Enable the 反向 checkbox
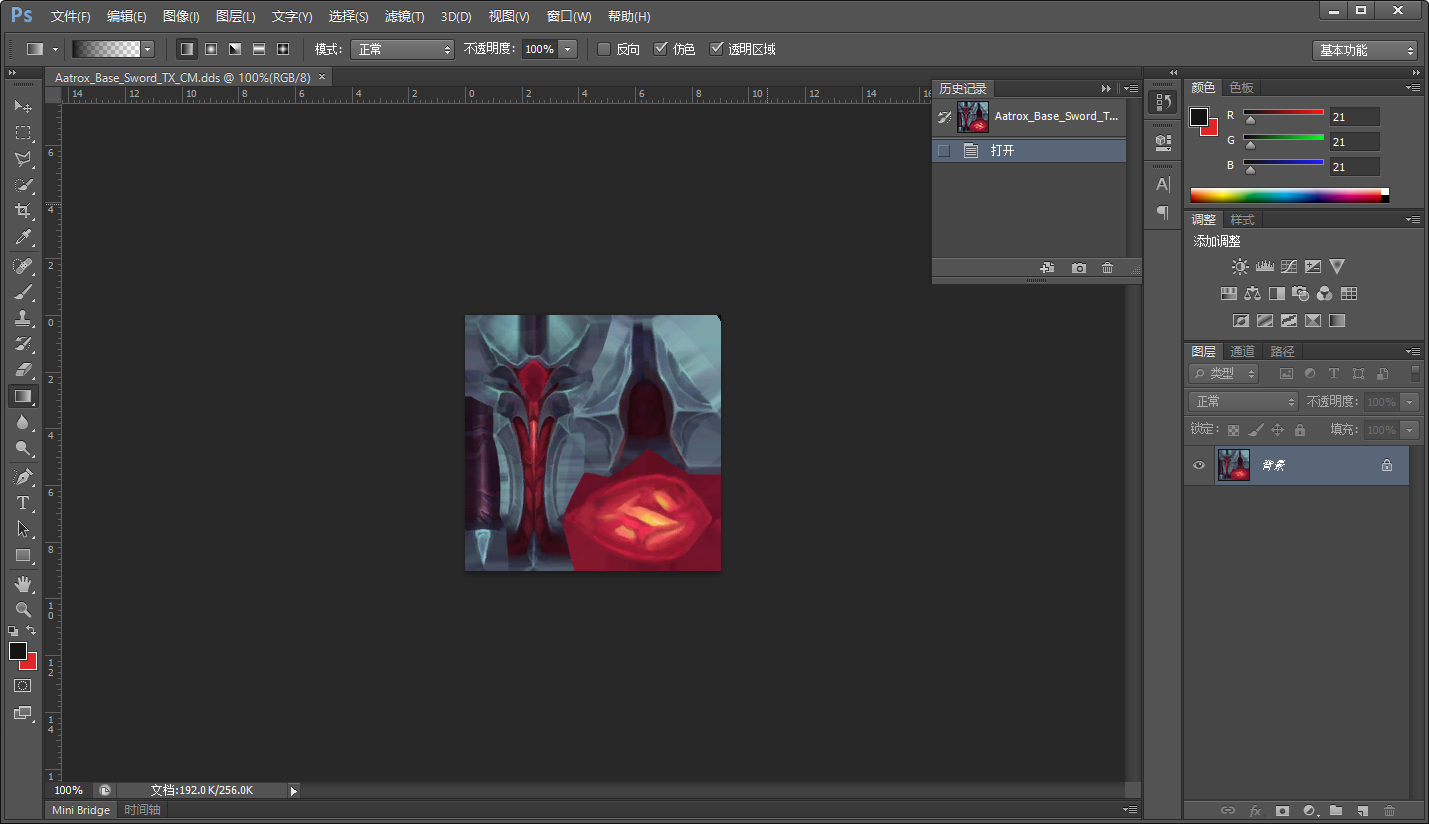 (604, 49)
